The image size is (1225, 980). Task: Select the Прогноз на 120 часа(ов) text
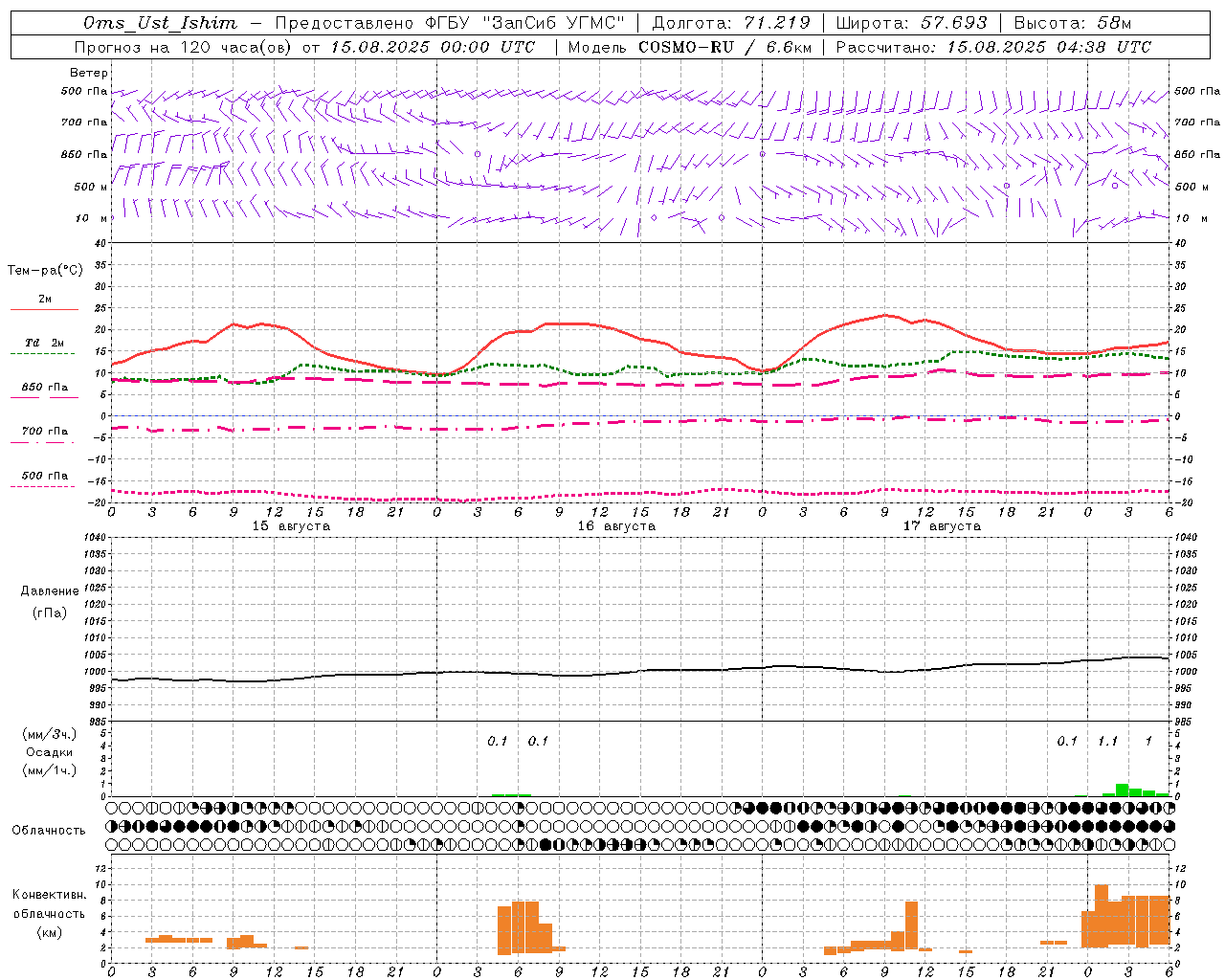tap(185, 47)
